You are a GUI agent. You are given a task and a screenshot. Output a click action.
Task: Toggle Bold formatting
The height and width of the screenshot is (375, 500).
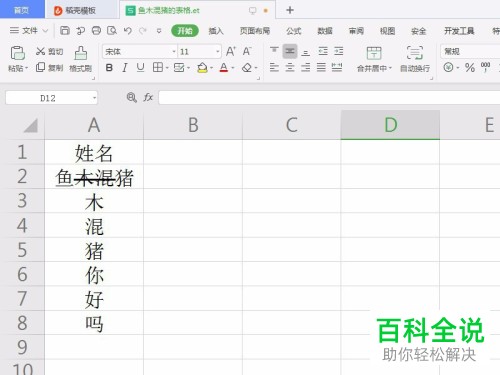109,68
